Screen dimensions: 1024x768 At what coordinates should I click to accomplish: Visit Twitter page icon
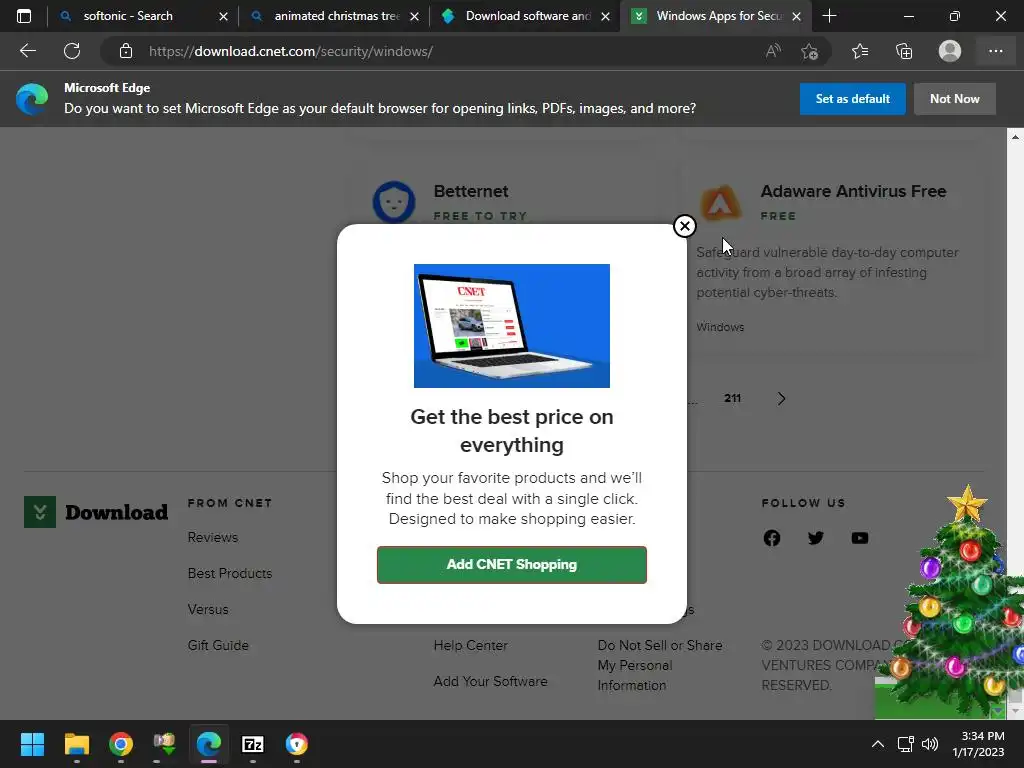pos(816,537)
